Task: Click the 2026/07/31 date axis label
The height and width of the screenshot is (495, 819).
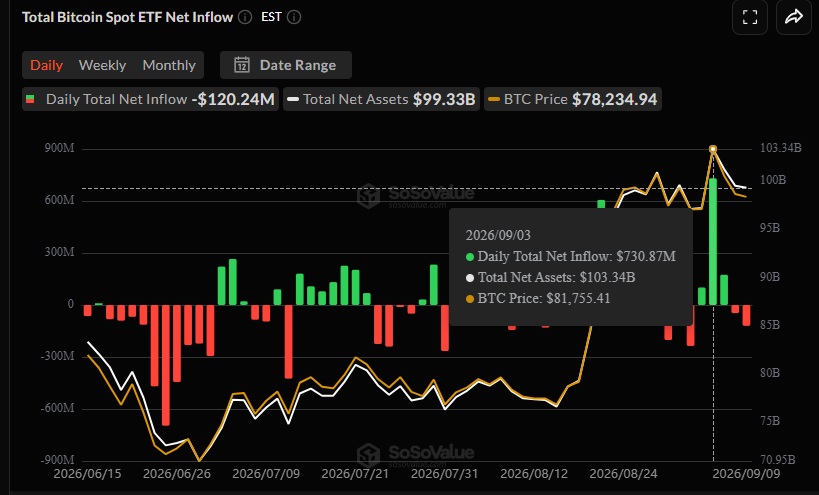Action: [444, 474]
